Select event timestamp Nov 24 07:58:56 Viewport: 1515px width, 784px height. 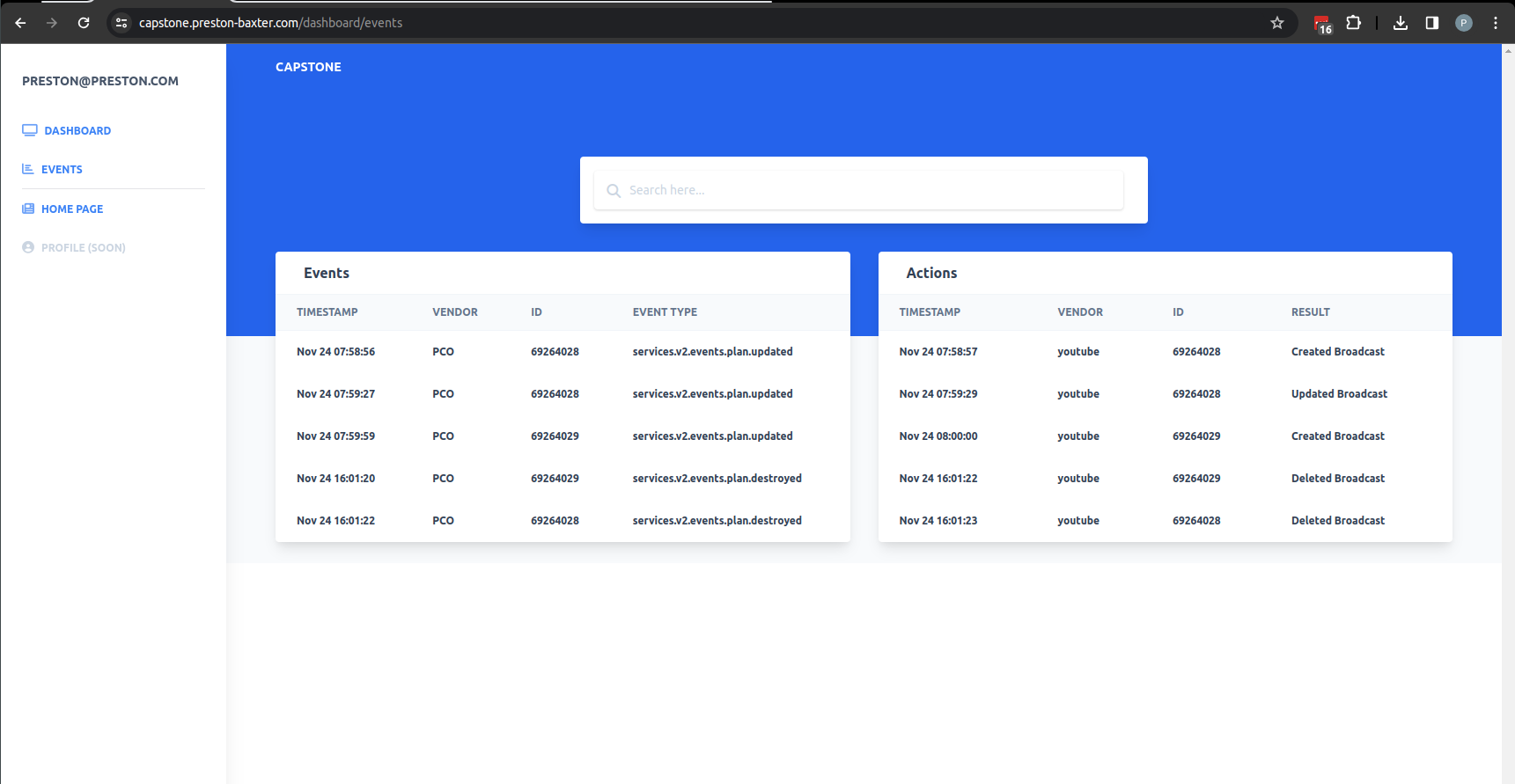tap(335, 352)
